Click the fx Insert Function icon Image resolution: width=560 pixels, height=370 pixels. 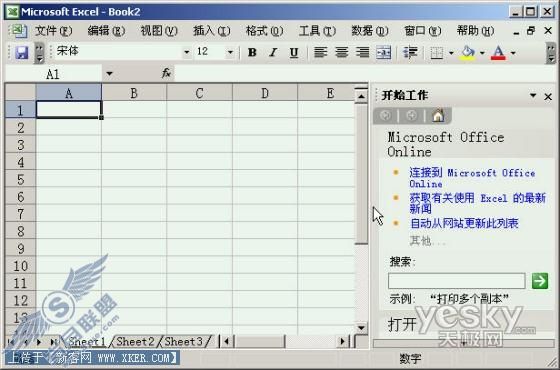(166, 74)
